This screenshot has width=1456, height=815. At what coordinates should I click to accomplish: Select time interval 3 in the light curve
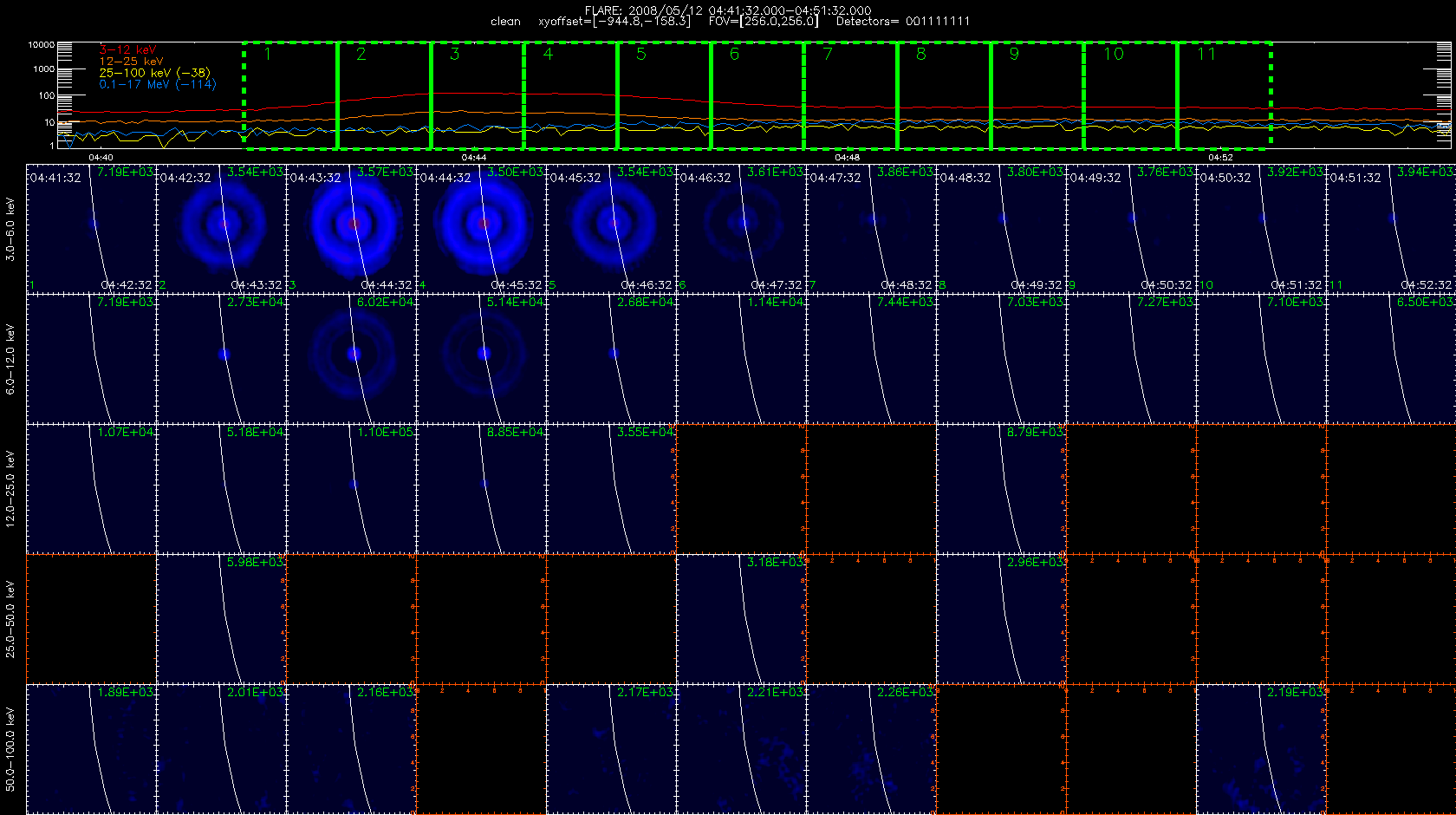pos(478,95)
